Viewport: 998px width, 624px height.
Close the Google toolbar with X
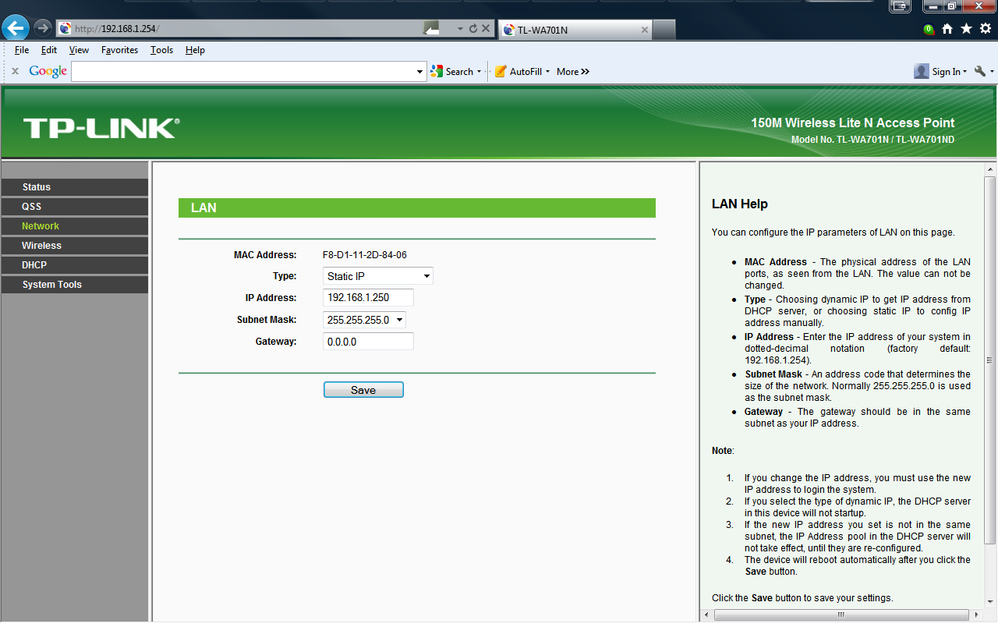[x=15, y=71]
